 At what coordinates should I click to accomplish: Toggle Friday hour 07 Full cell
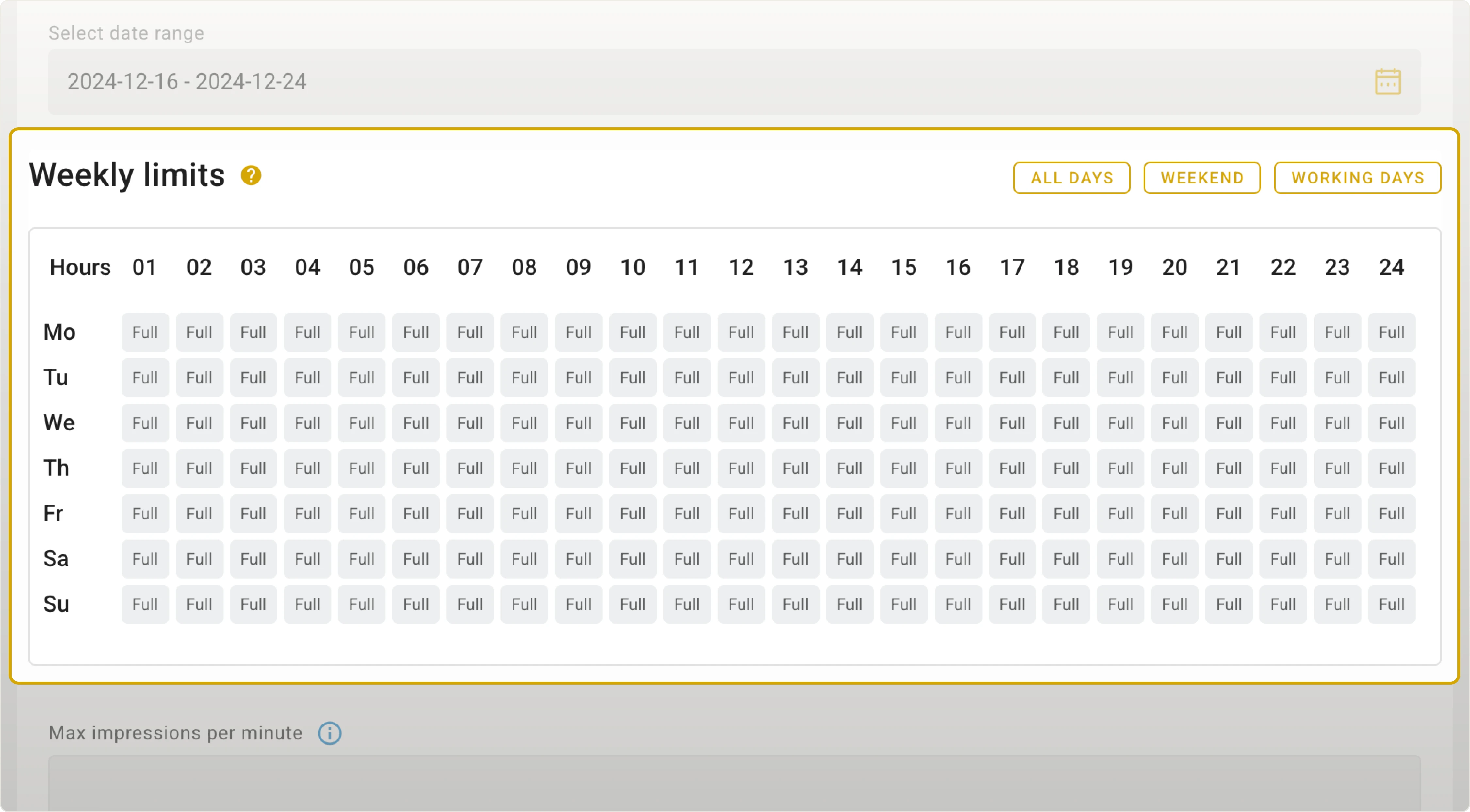pos(470,514)
